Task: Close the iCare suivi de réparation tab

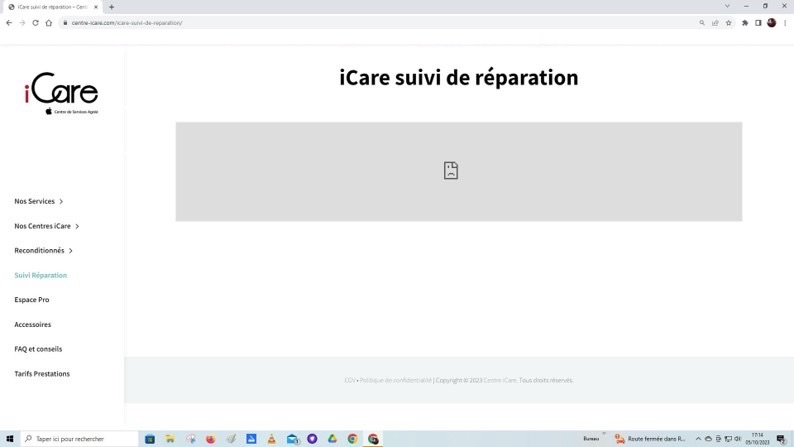Action: [x=96, y=7]
